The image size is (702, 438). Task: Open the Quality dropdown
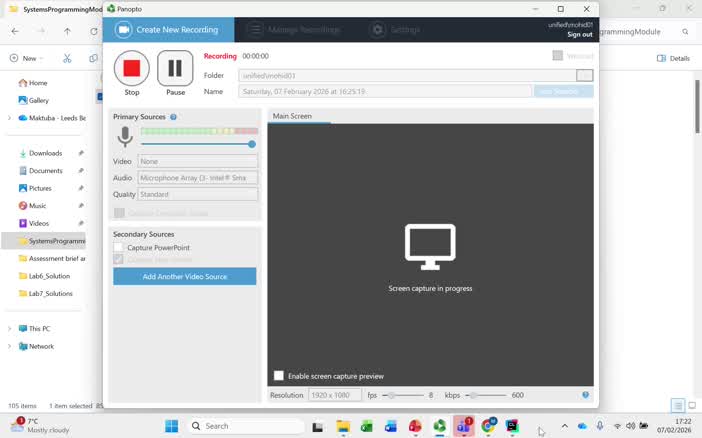(197, 194)
